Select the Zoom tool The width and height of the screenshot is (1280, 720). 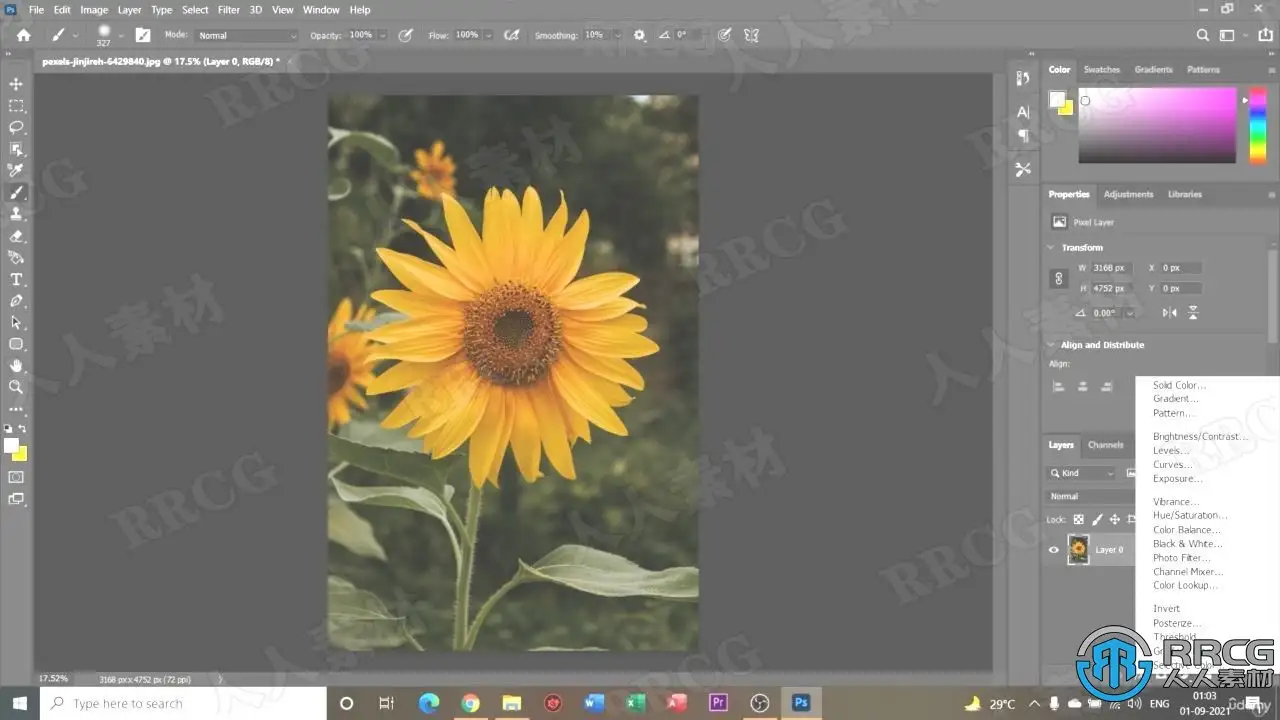tap(16, 387)
